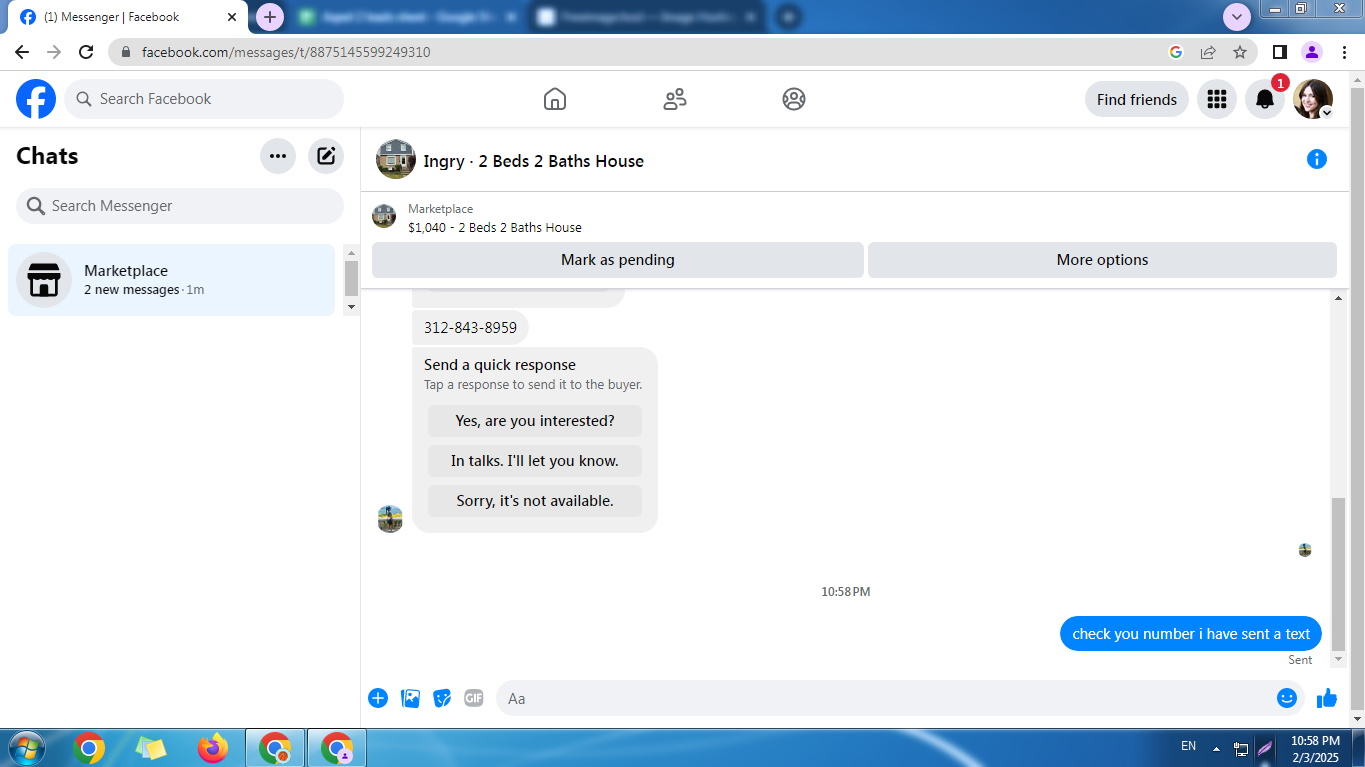Image resolution: width=1365 pixels, height=767 pixels.
Task: Attach a file with the photo icon
Action: point(410,698)
